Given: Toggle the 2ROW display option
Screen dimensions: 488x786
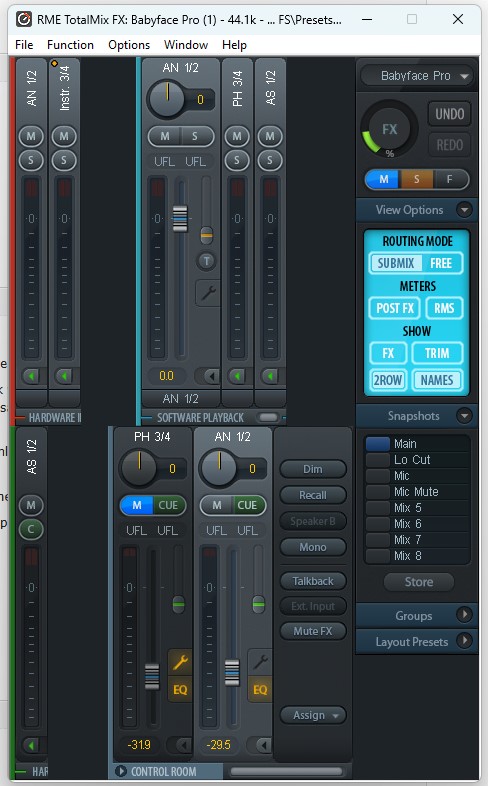Looking at the screenshot, I should (388, 380).
